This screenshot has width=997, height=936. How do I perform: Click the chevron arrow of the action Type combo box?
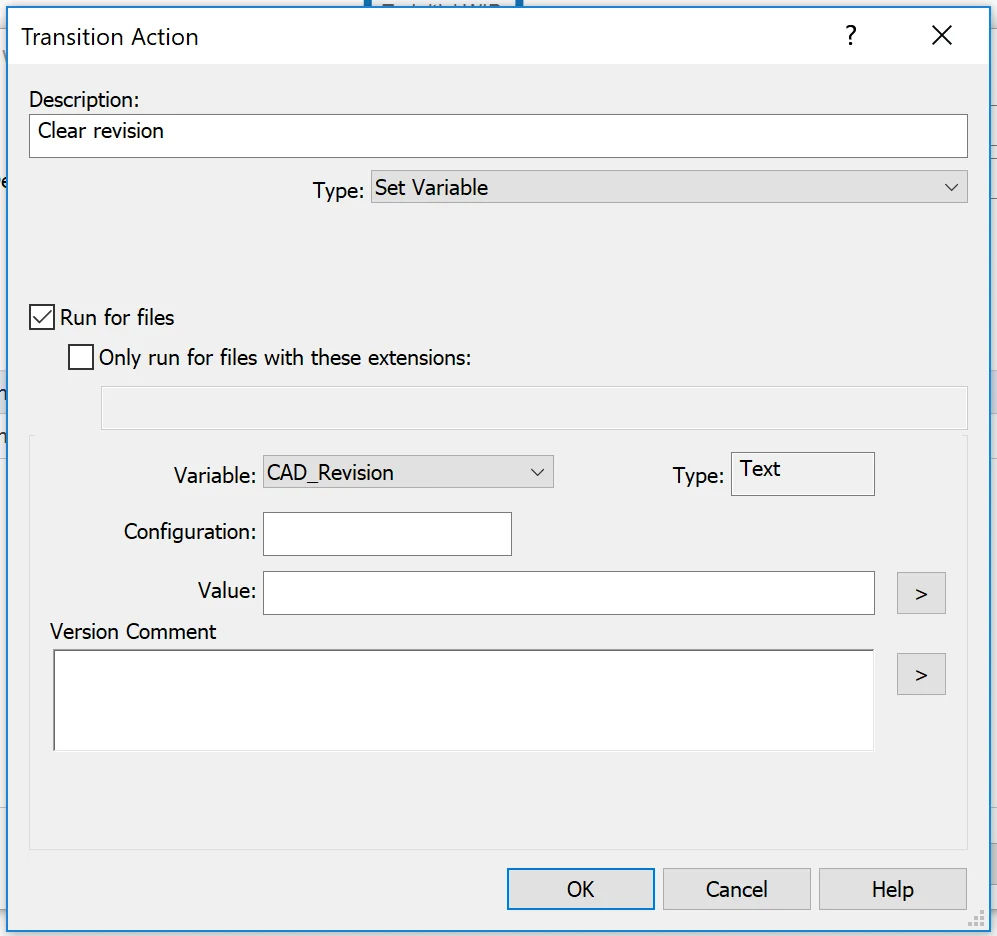point(950,188)
